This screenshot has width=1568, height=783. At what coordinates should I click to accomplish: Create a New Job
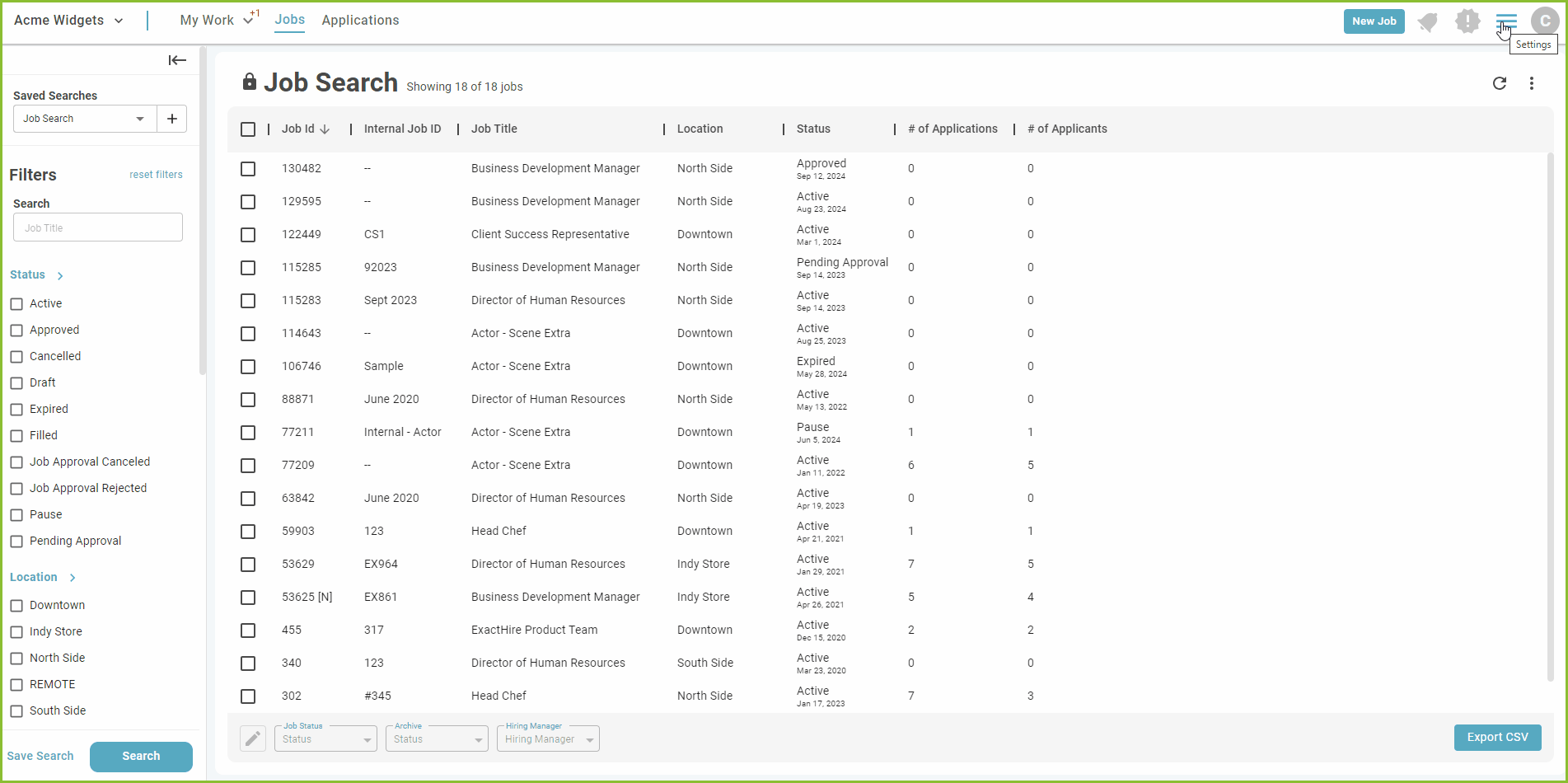1374,21
